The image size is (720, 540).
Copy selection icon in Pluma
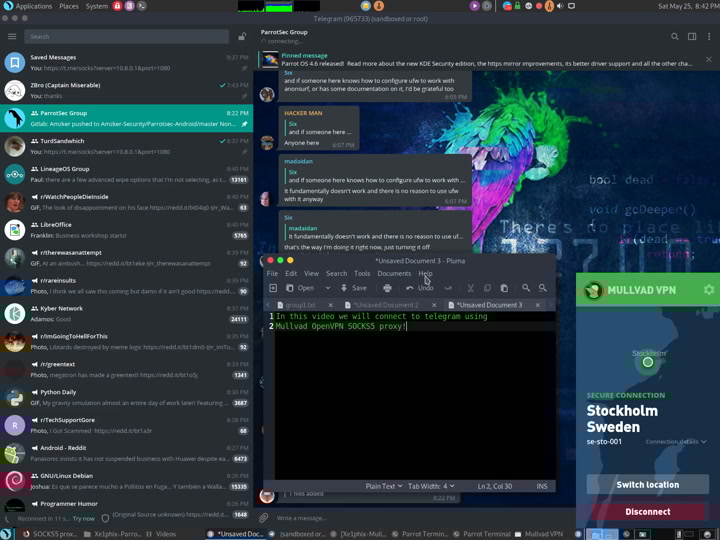[x=487, y=288]
